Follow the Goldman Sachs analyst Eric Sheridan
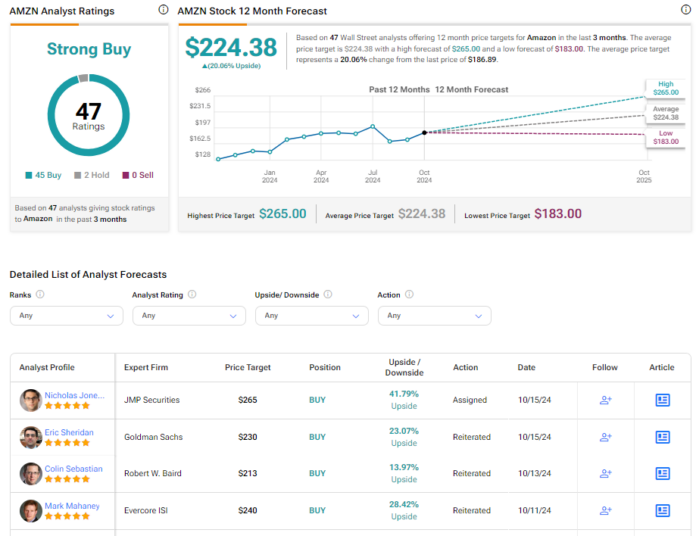Screen dimensions: 696x536 point(605,437)
